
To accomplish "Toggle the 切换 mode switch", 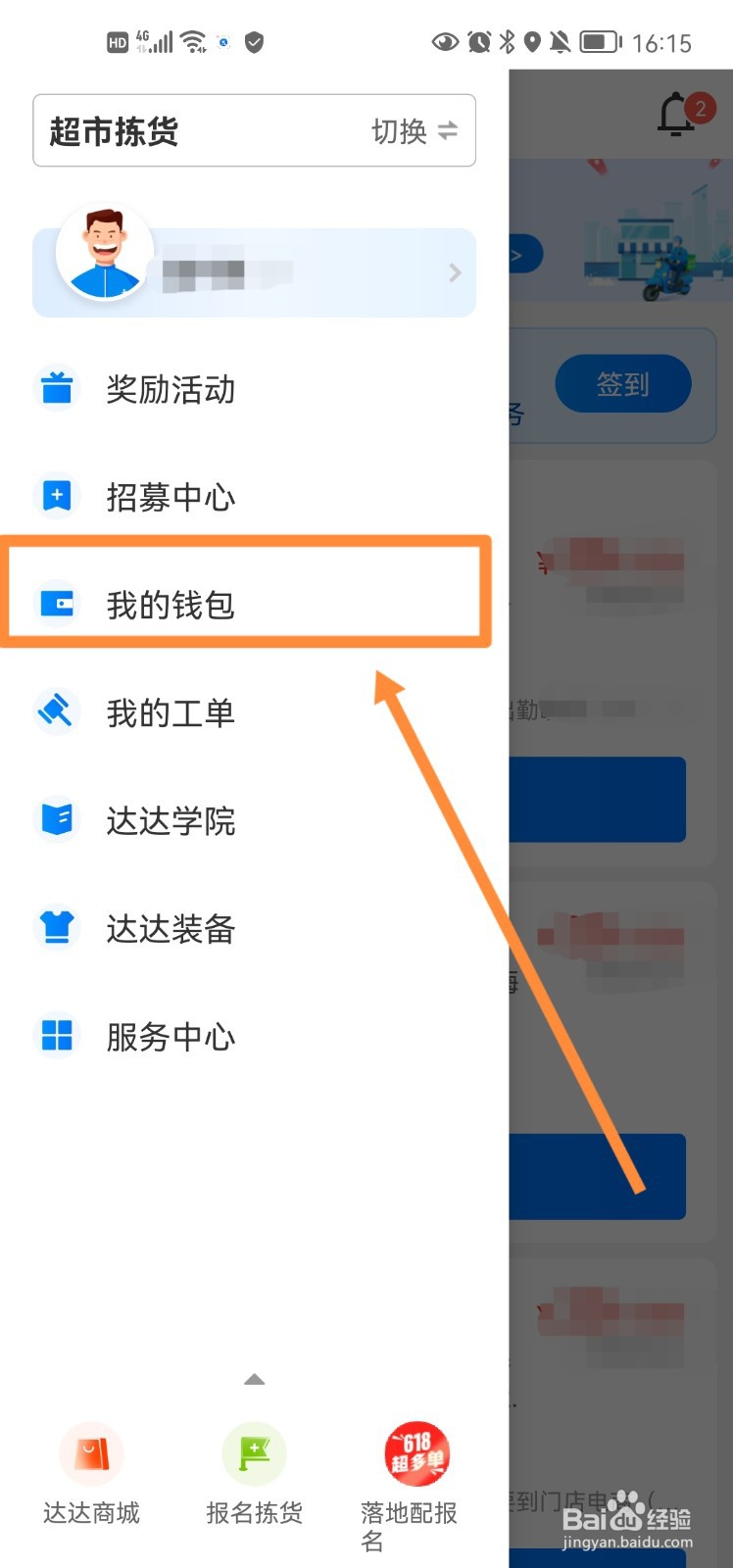I will click(415, 130).
